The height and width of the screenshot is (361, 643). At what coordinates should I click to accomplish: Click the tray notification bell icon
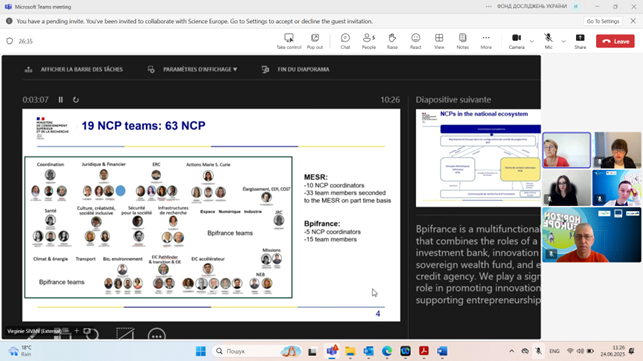[x=632, y=351]
